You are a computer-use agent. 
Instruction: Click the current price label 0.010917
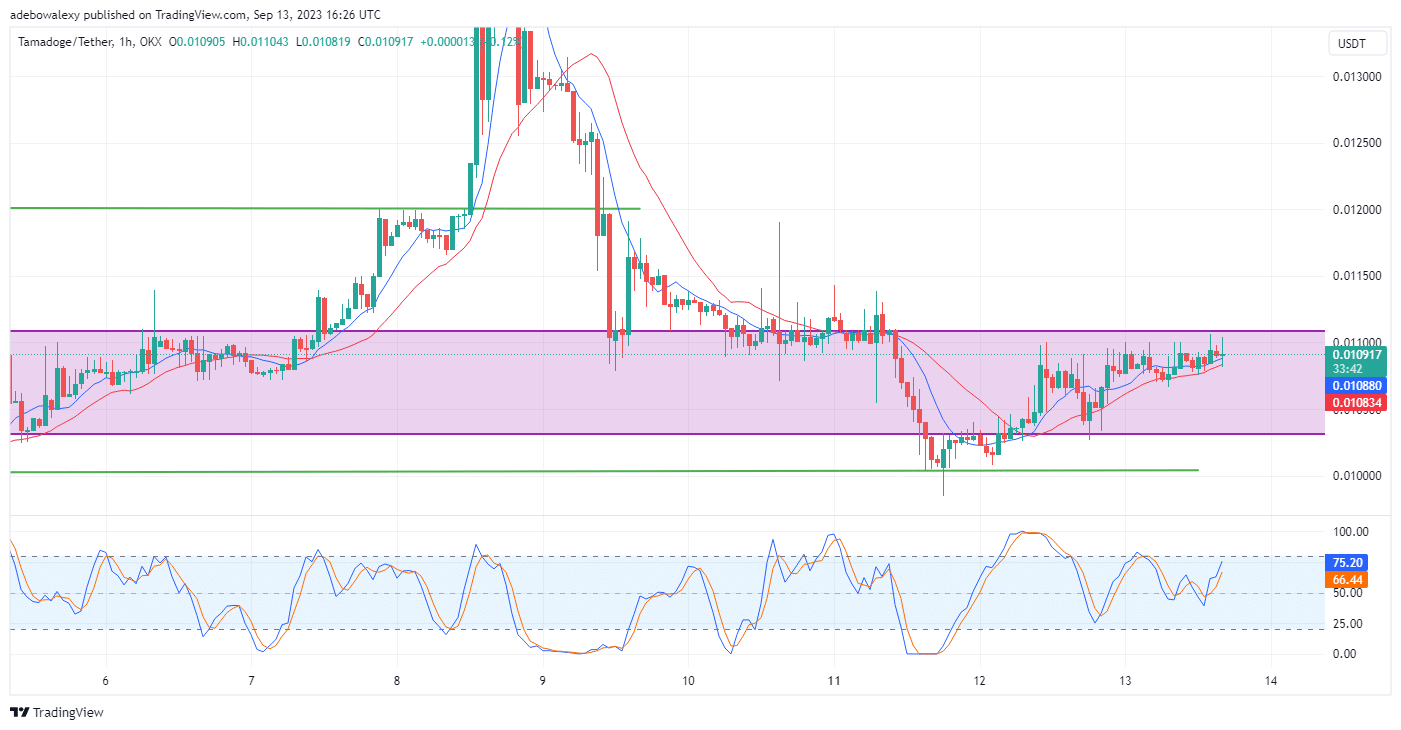tap(1356, 354)
